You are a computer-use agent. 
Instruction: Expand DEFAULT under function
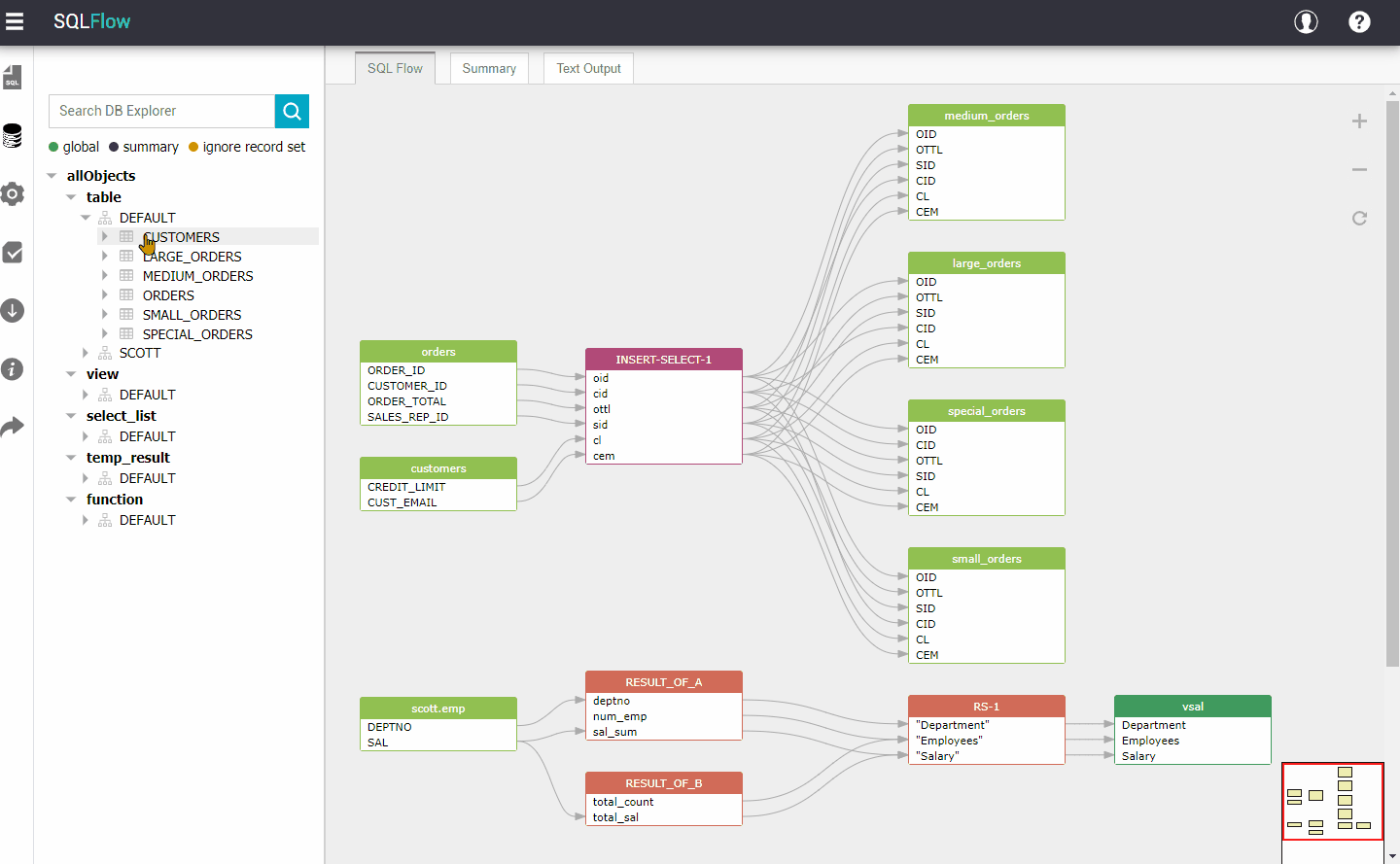tap(86, 520)
